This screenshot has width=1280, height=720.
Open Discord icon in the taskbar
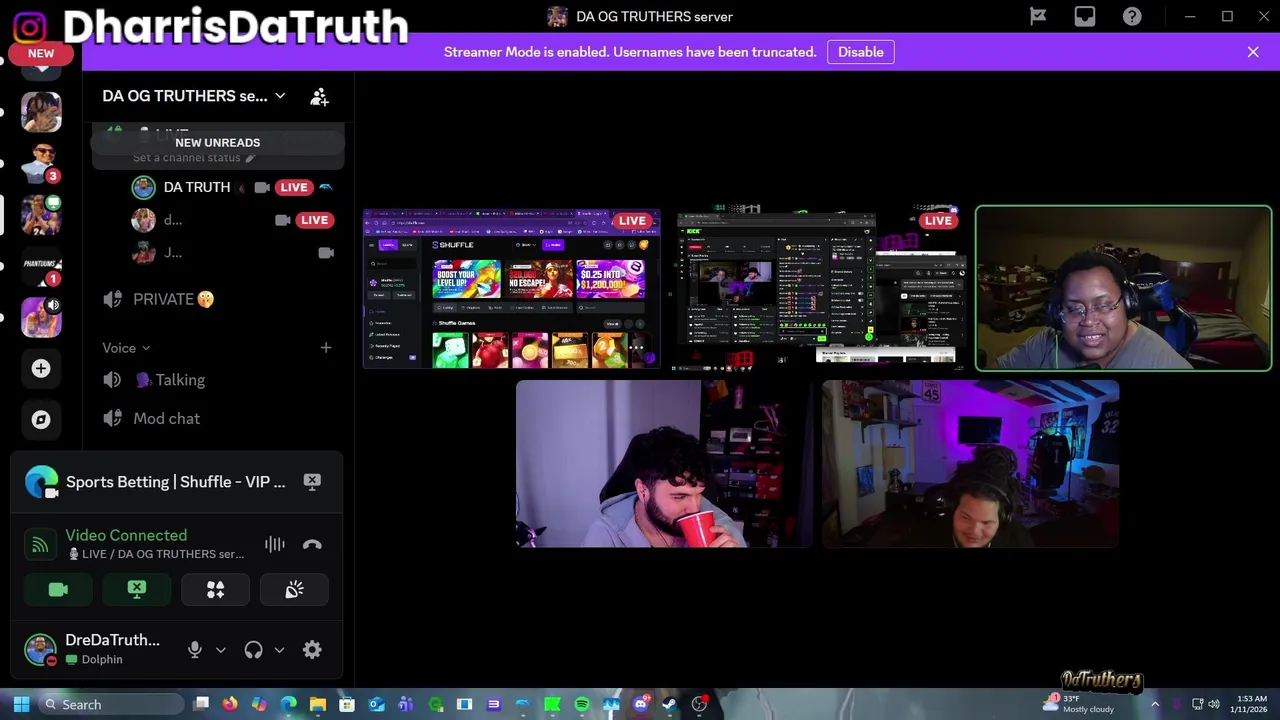641,704
